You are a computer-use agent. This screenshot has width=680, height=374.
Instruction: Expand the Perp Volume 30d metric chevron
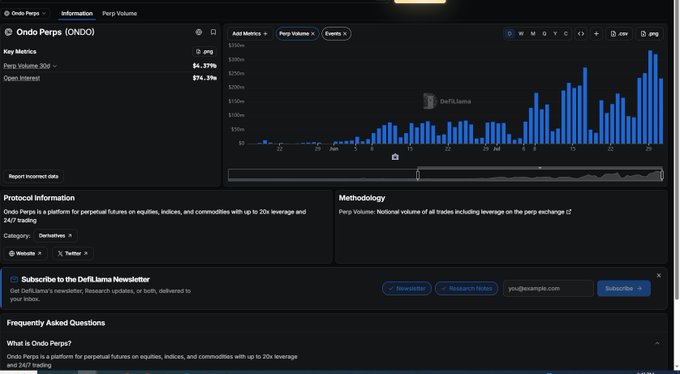(55, 66)
